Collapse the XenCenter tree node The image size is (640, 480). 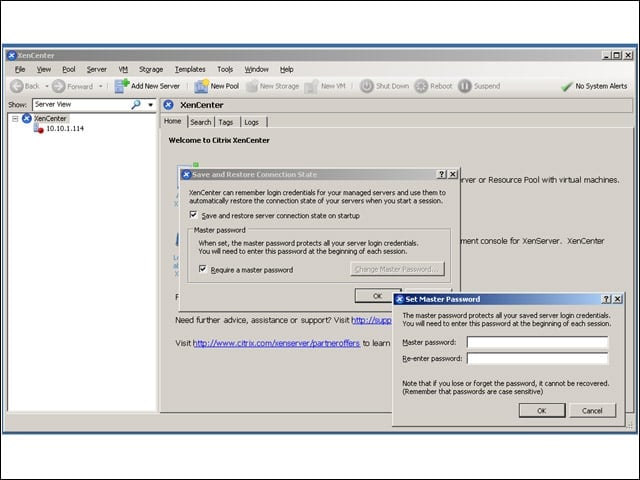pyautogui.click(x=15, y=119)
